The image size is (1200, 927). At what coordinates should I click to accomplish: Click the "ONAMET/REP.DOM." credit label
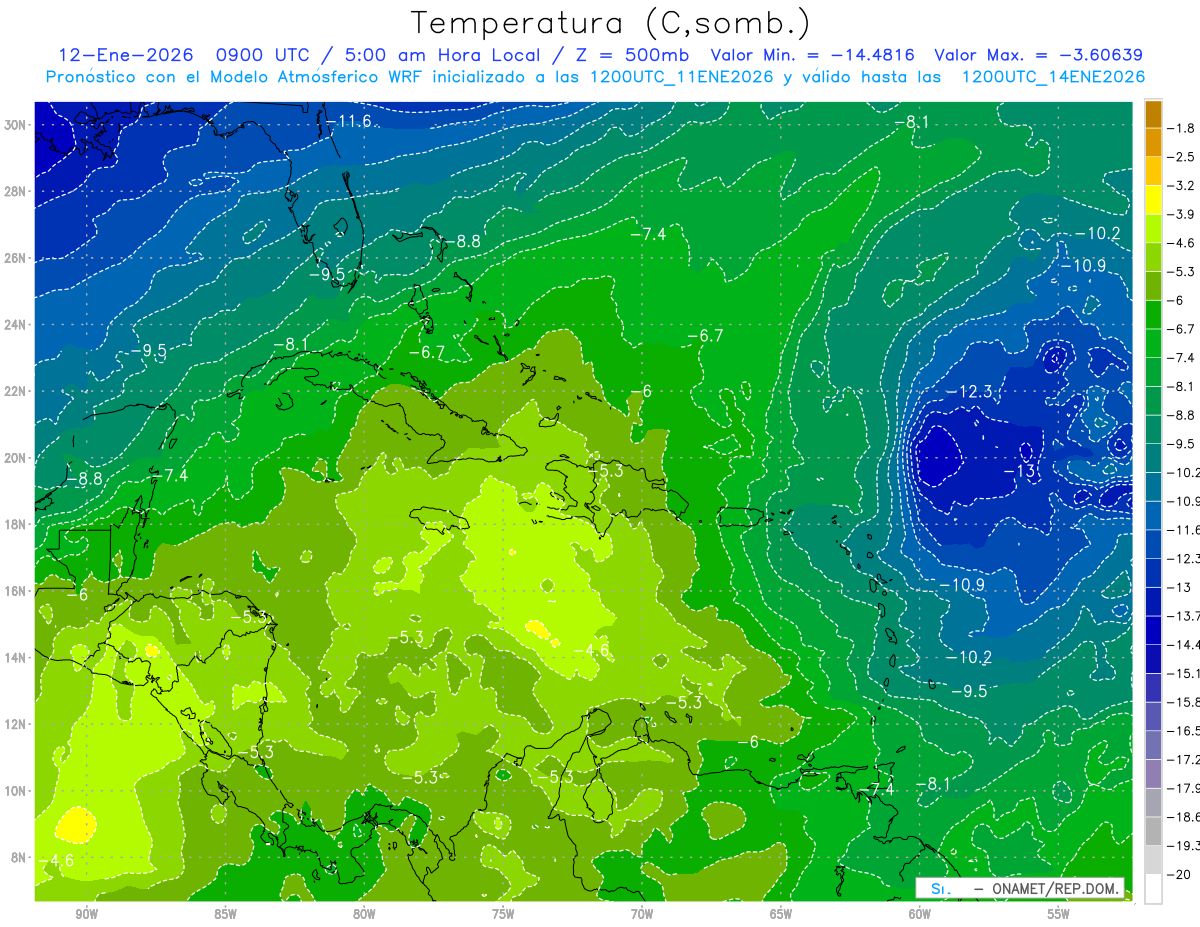pos(1055,888)
